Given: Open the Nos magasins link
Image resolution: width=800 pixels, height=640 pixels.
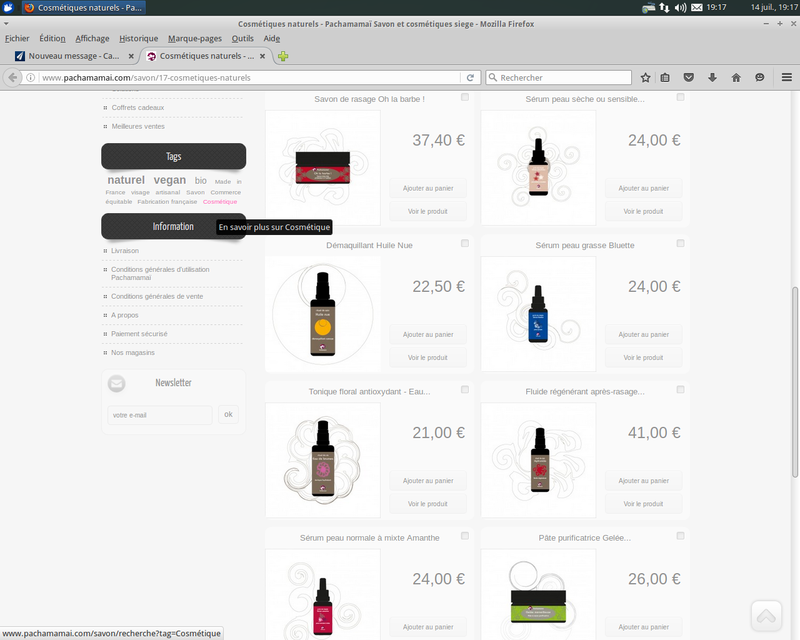Looking at the screenshot, I should [x=133, y=353].
